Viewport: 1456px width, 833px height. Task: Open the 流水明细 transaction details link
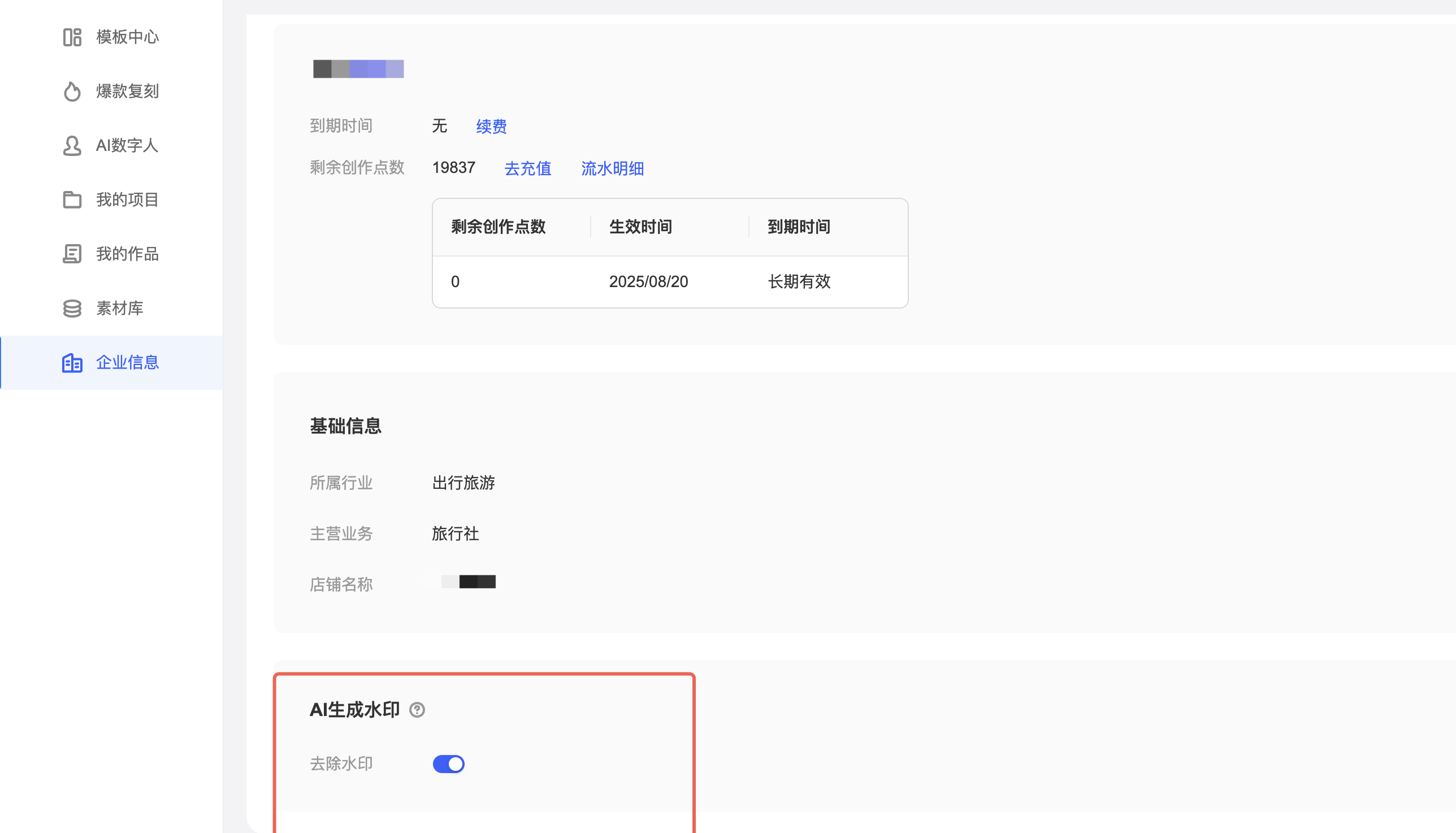coord(612,168)
